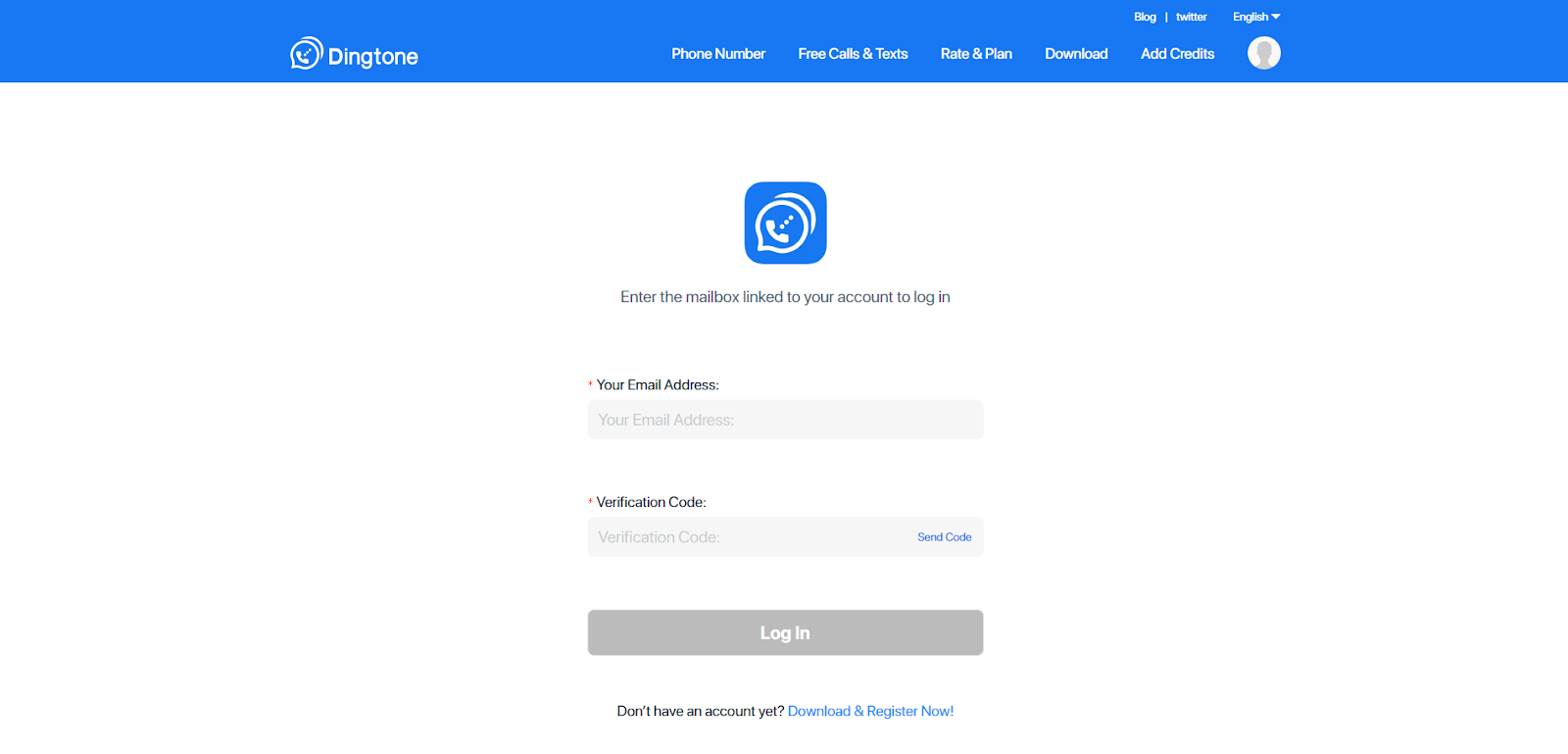Open the Add Credits page
Image resolution: width=1568 pixels, height=754 pixels.
coord(1177,54)
